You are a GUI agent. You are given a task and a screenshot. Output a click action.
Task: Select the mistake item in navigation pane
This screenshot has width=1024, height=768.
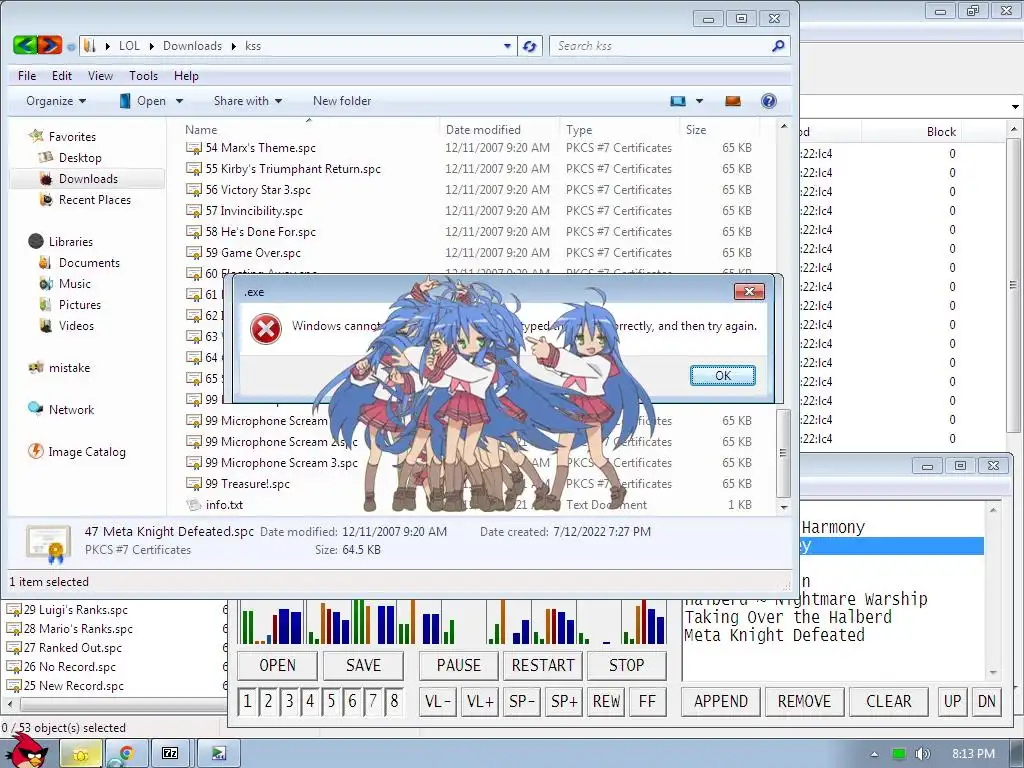pos(69,368)
